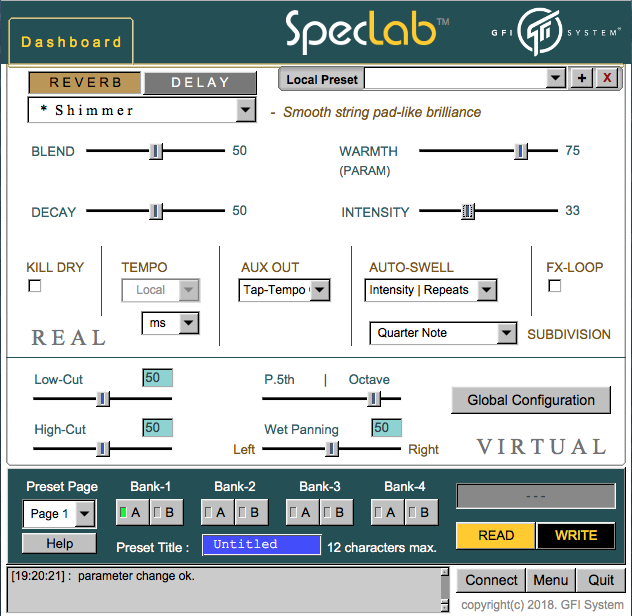Open the AUX OUT Tap-Tempo dropdown
Image resolution: width=632 pixels, height=616 pixels.
point(284,290)
